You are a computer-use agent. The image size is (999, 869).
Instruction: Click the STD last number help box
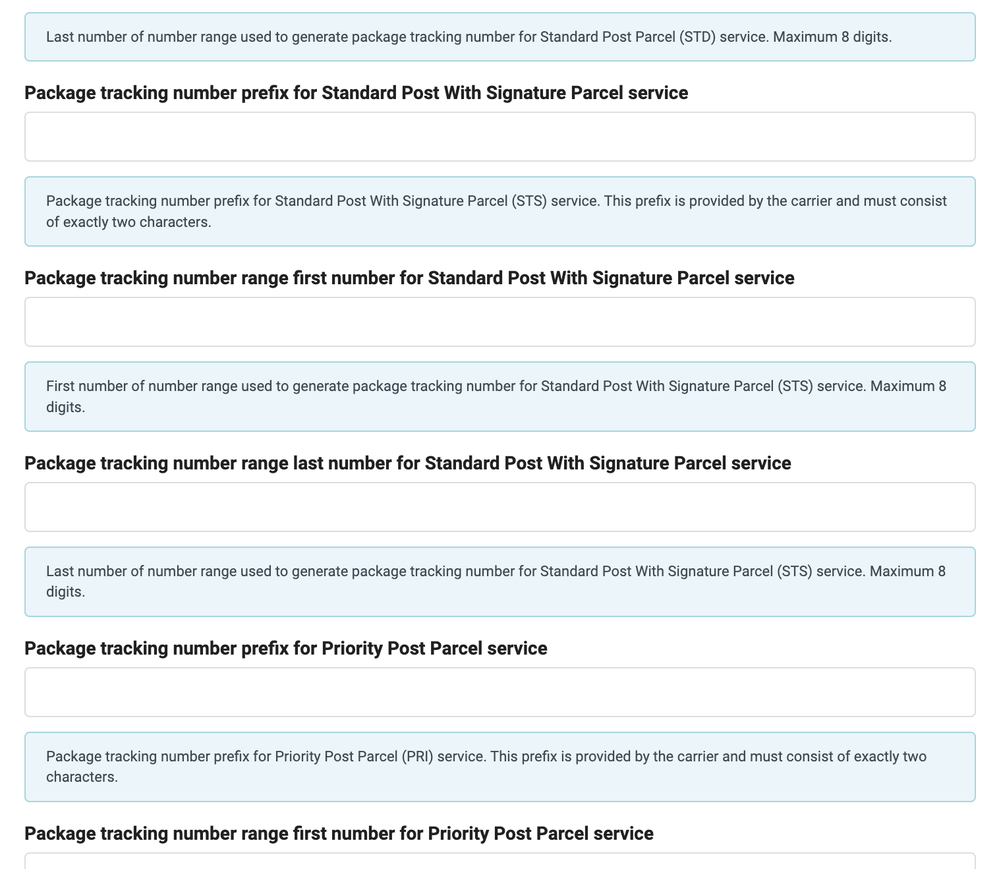tap(499, 37)
